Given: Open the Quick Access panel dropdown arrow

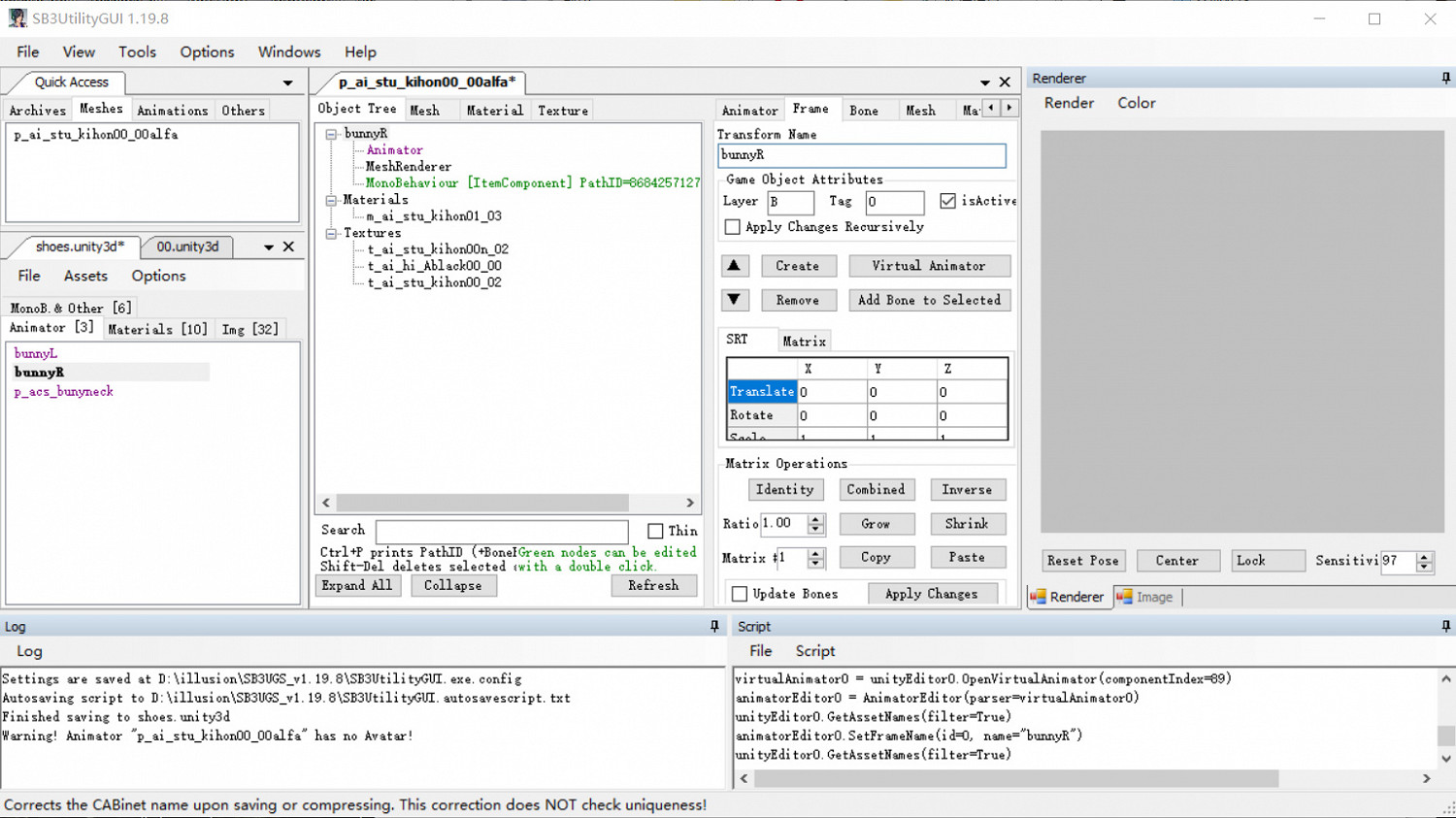Looking at the screenshot, I should (x=287, y=83).
